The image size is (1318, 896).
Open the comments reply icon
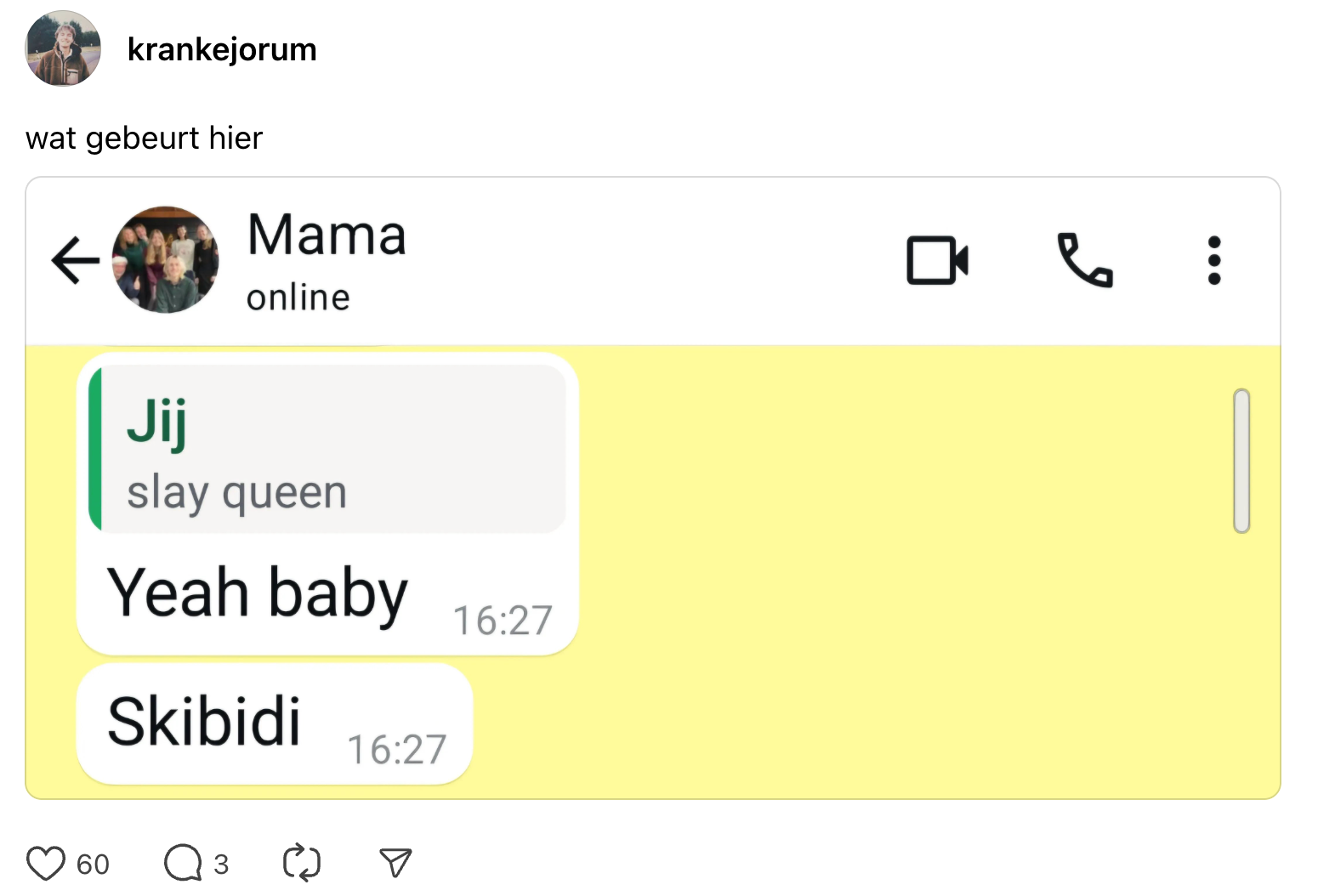[x=183, y=863]
